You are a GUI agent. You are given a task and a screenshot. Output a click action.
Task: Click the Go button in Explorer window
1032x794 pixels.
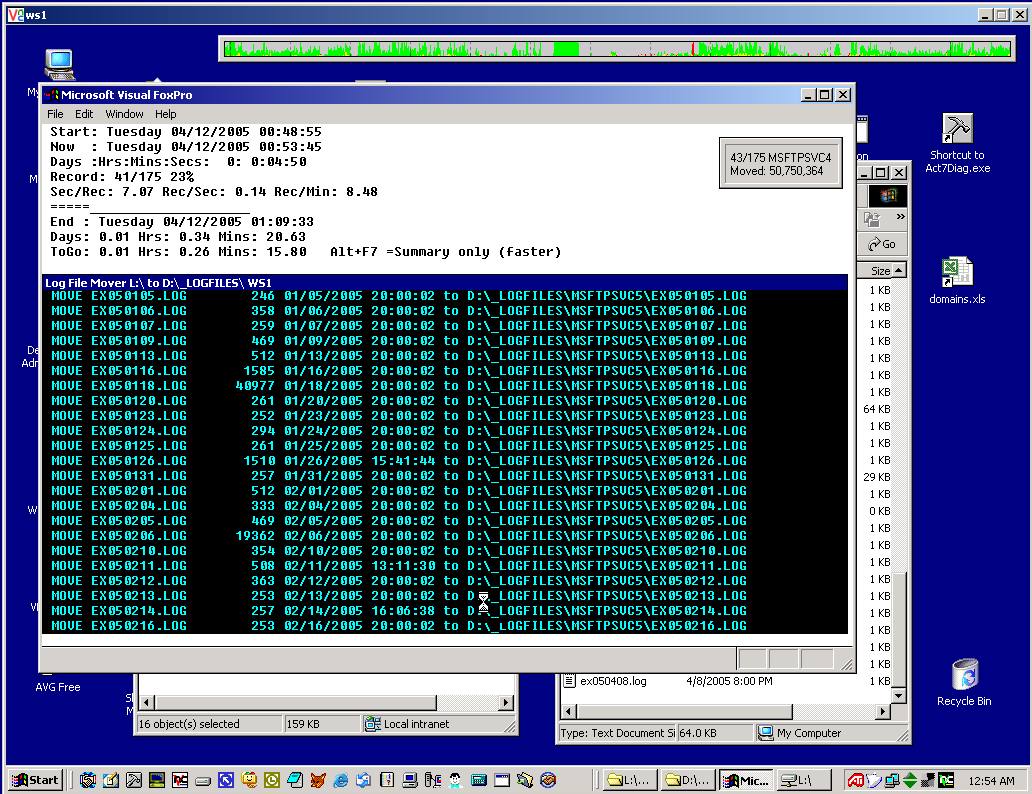883,244
